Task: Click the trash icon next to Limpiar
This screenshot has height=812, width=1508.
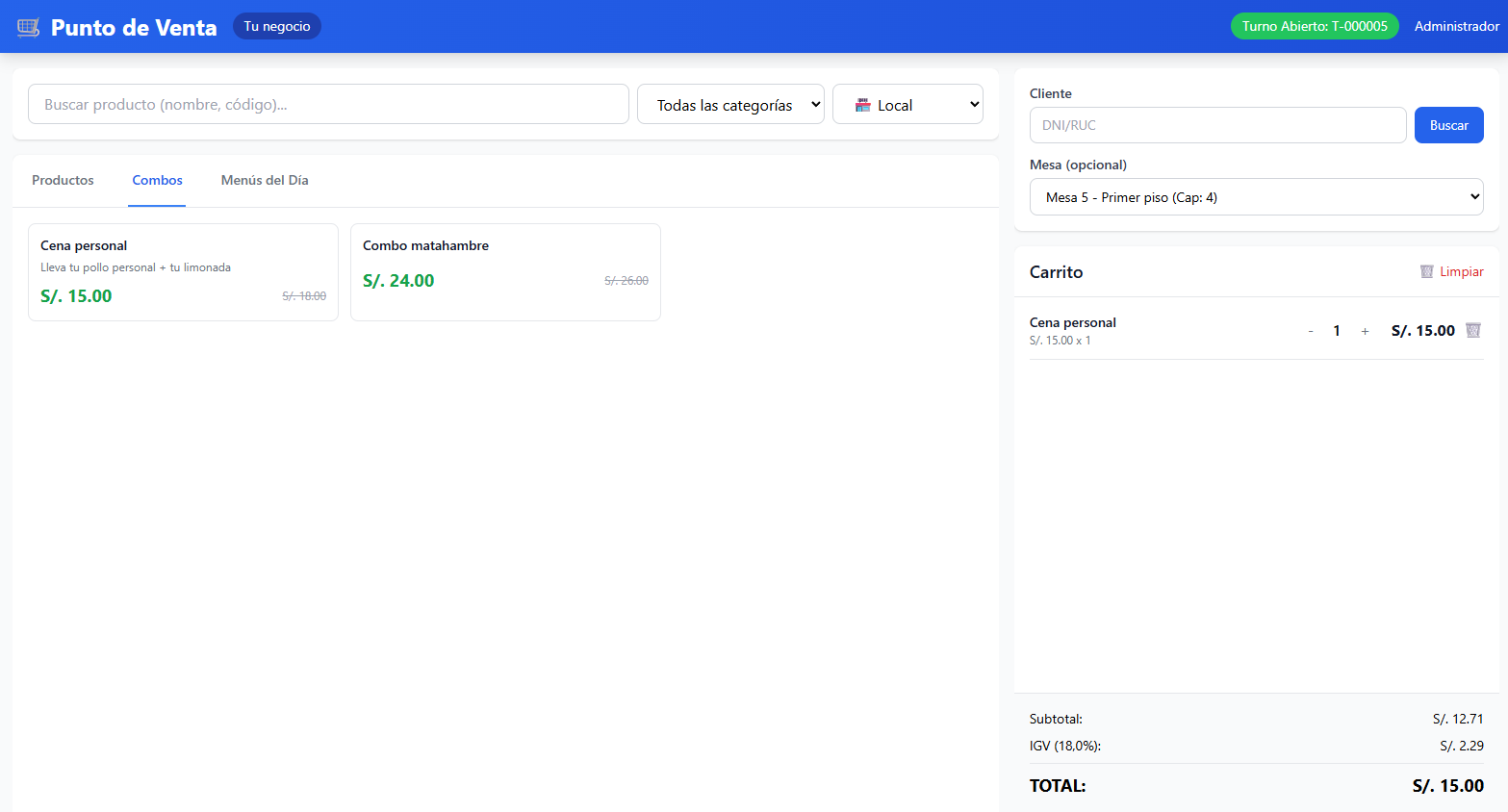Action: pos(1426,272)
